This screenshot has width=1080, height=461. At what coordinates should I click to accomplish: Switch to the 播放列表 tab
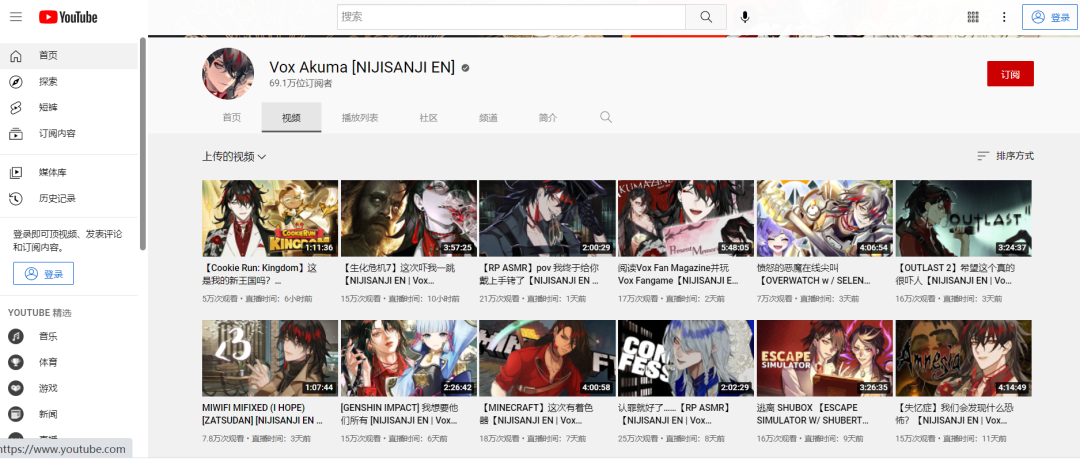pyautogui.click(x=359, y=118)
